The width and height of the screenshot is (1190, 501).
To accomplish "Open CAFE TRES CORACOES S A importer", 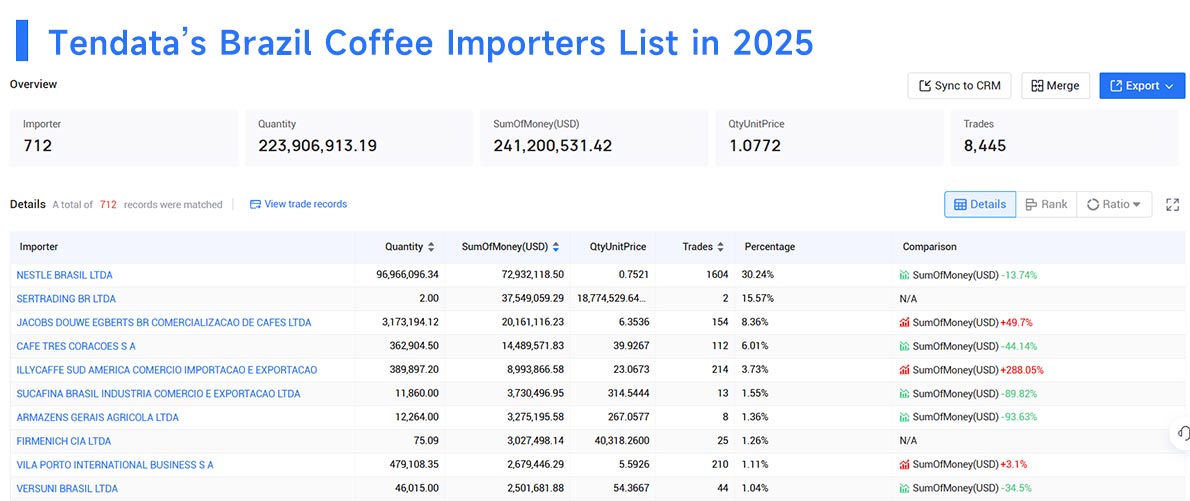I will click(x=76, y=346).
